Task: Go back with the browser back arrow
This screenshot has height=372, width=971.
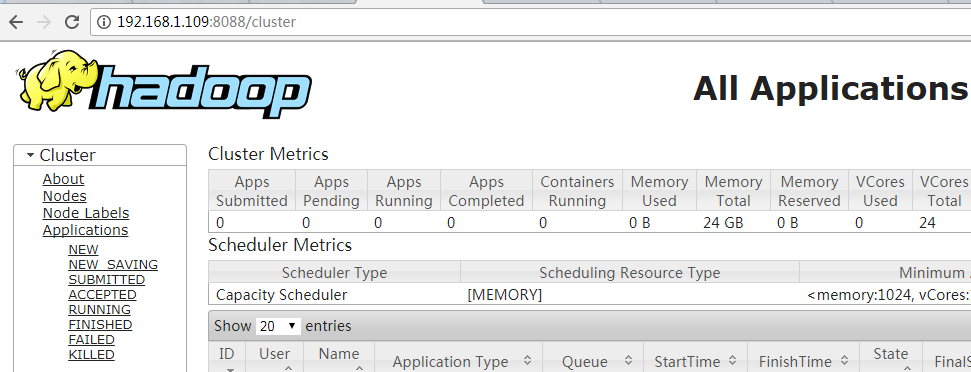Action: pos(15,22)
